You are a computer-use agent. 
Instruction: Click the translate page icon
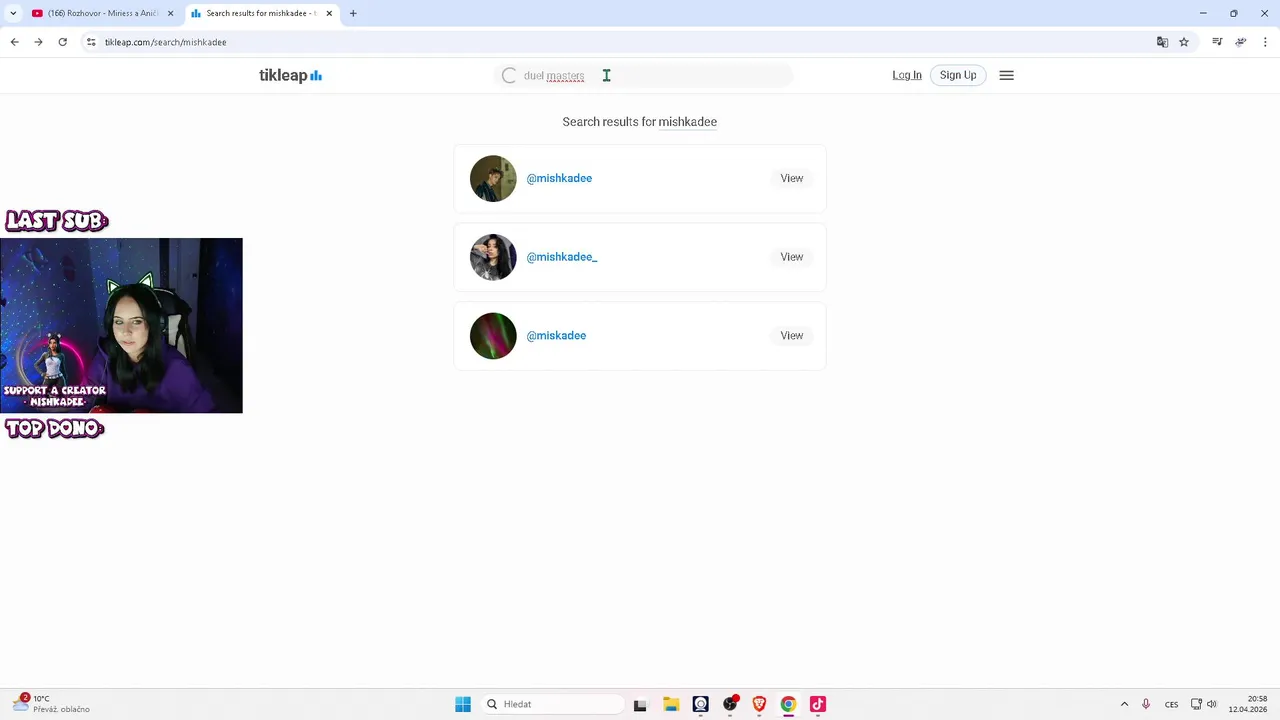pyautogui.click(x=1162, y=42)
